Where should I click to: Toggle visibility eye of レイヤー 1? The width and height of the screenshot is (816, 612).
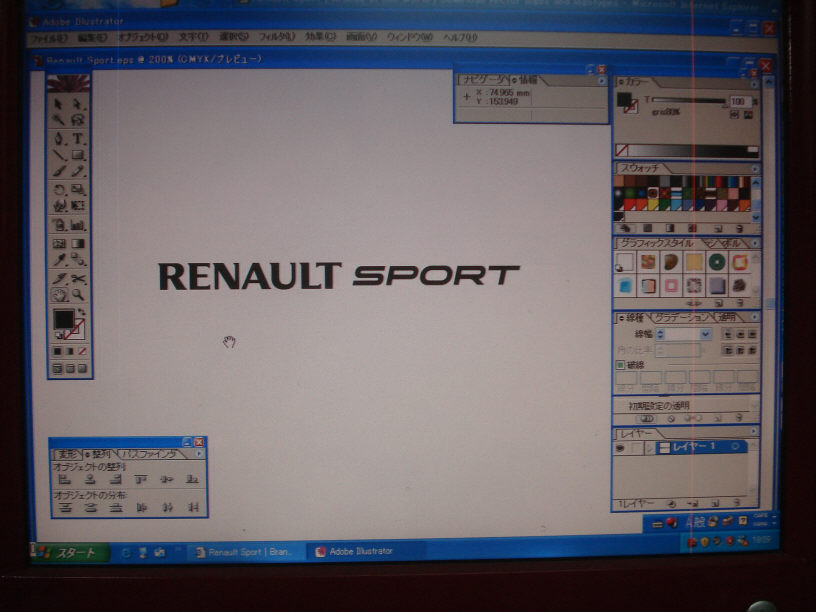[620, 448]
